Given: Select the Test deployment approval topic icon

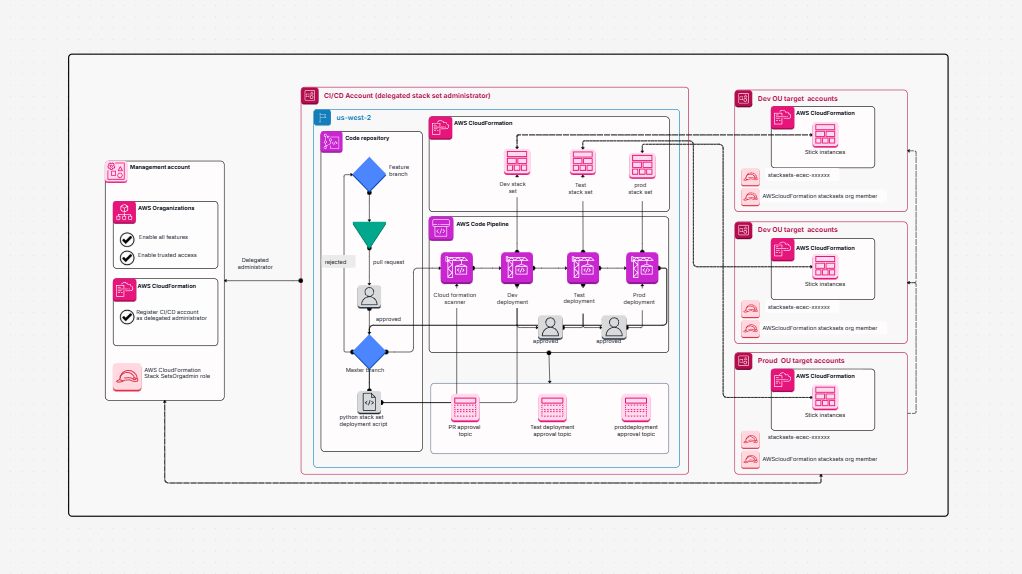Looking at the screenshot, I should (552, 409).
